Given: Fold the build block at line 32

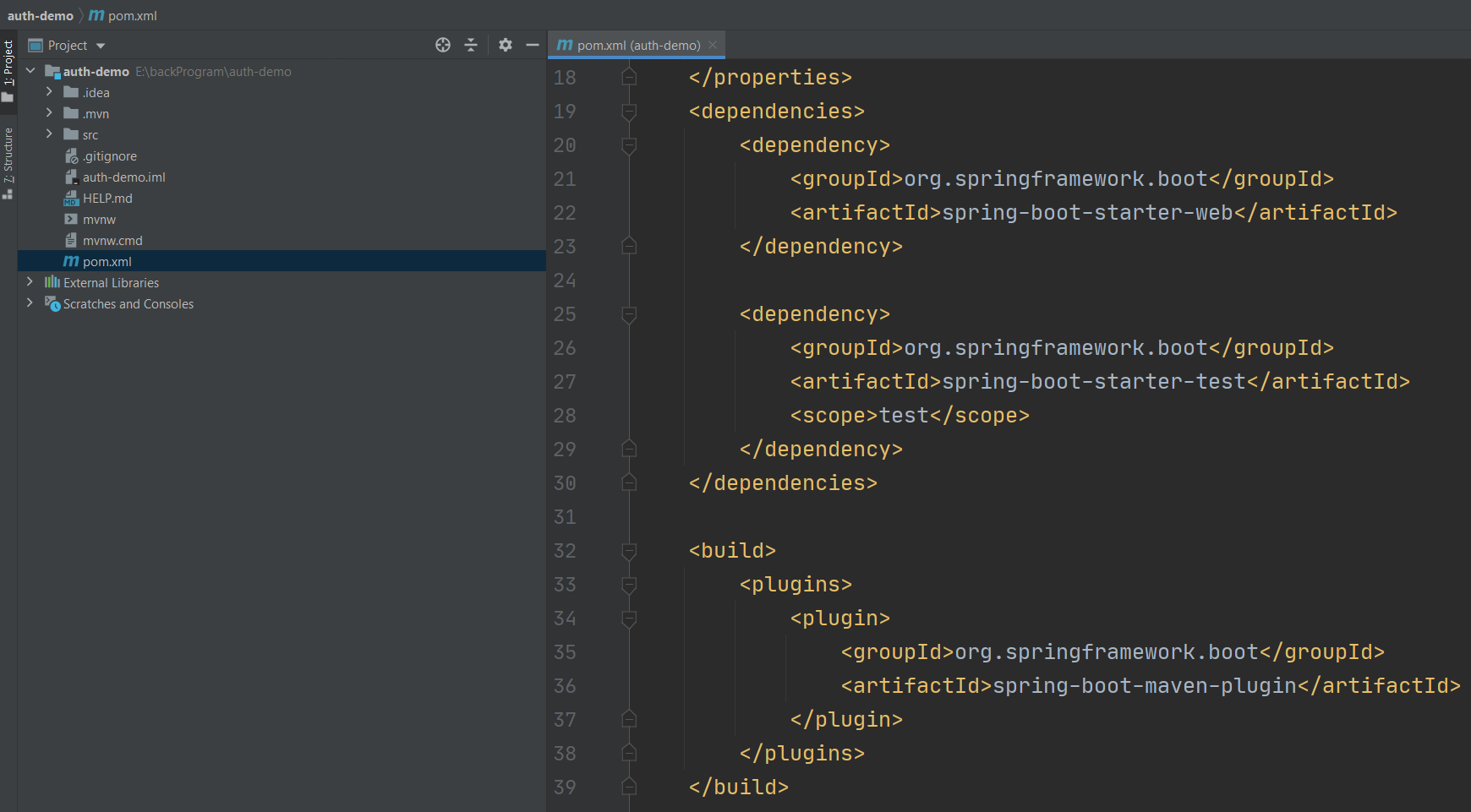Looking at the screenshot, I should (x=629, y=551).
